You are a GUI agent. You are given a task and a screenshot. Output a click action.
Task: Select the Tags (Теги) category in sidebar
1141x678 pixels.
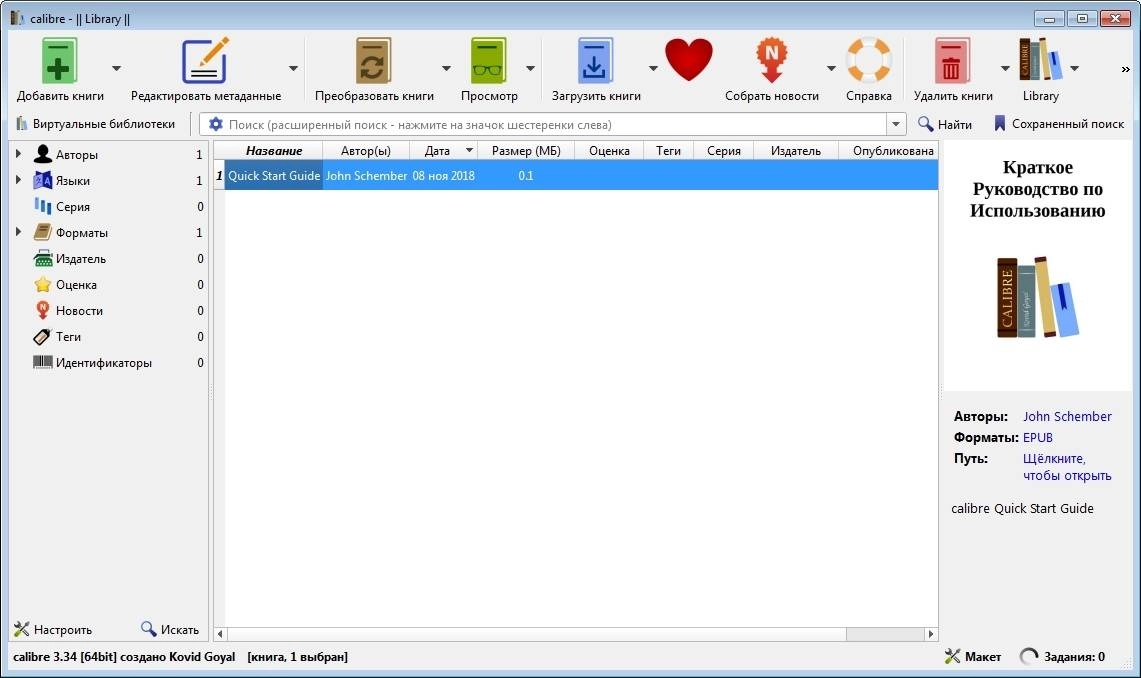(x=68, y=337)
